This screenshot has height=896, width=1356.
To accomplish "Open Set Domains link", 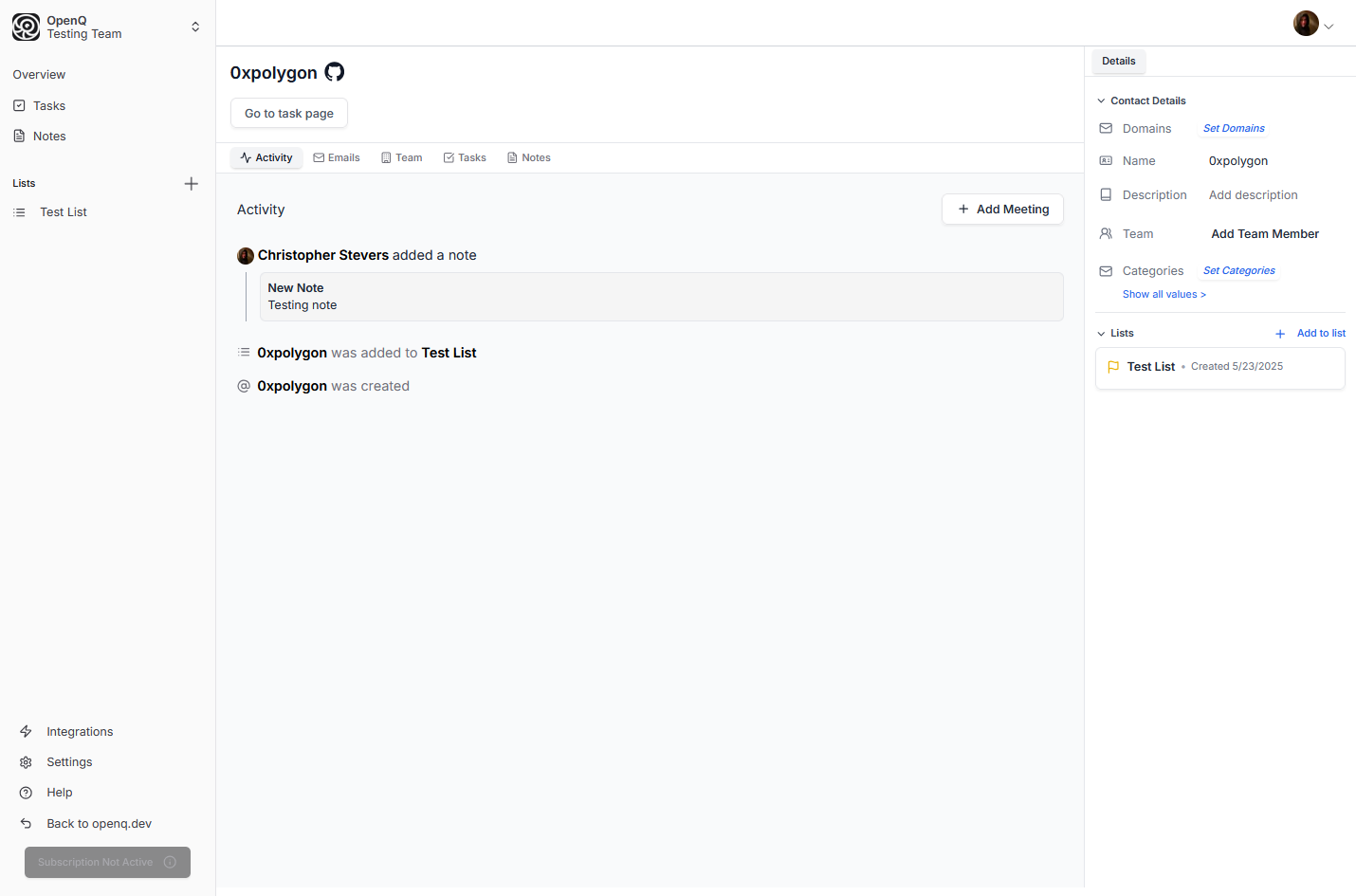I will point(1233,128).
